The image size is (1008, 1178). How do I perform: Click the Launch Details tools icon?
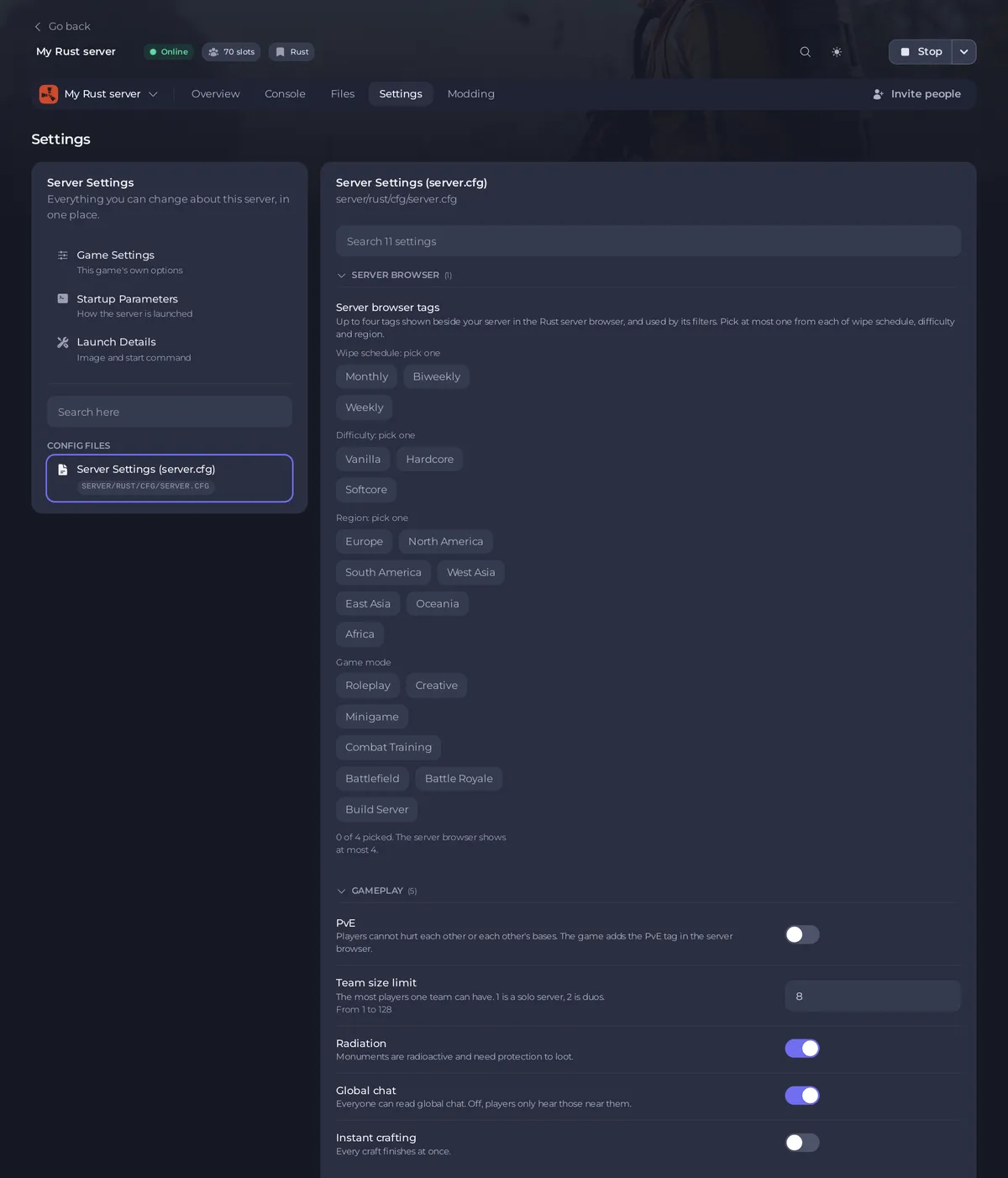click(63, 342)
